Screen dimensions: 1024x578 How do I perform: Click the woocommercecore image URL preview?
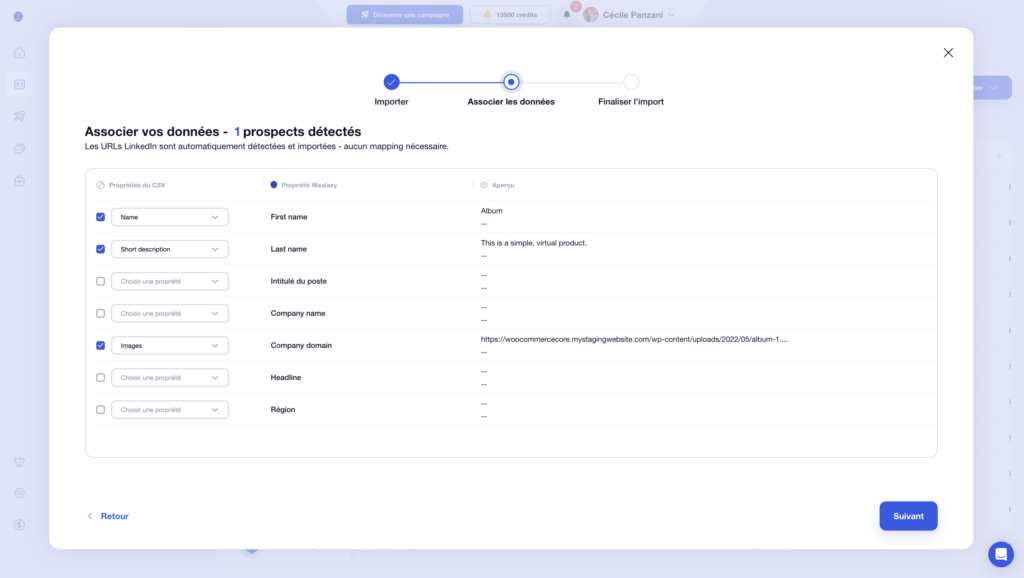634,339
